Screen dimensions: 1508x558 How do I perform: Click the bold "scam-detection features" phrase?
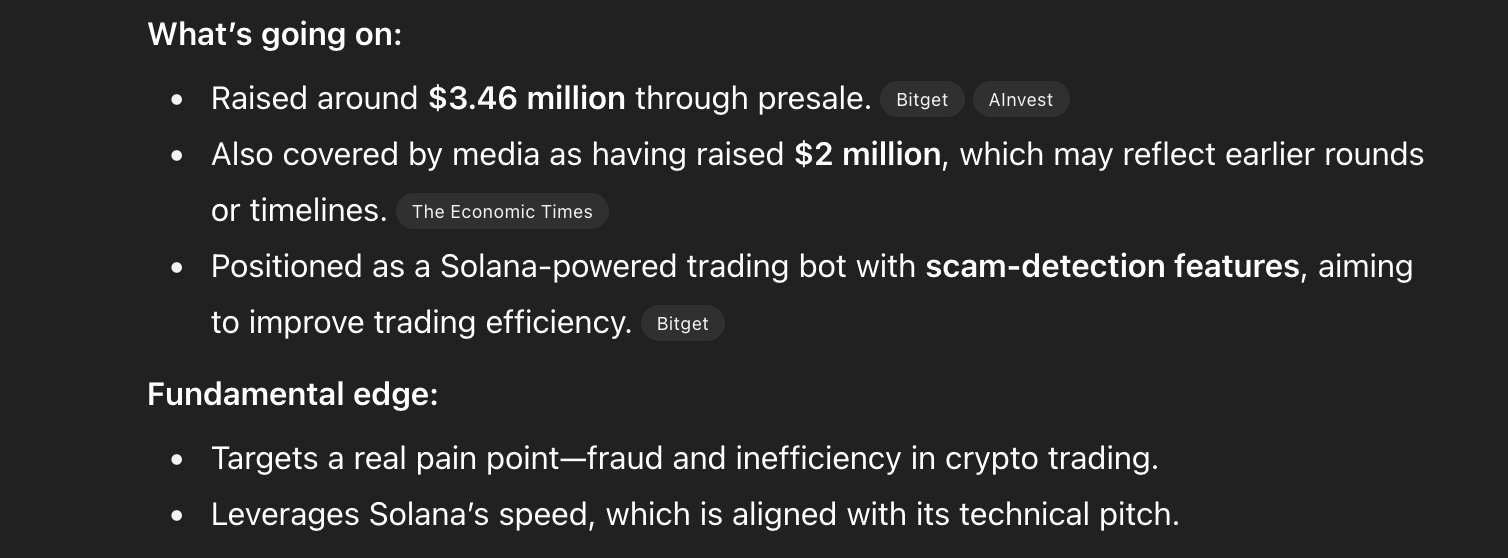pyautogui.click(x=1112, y=267)
